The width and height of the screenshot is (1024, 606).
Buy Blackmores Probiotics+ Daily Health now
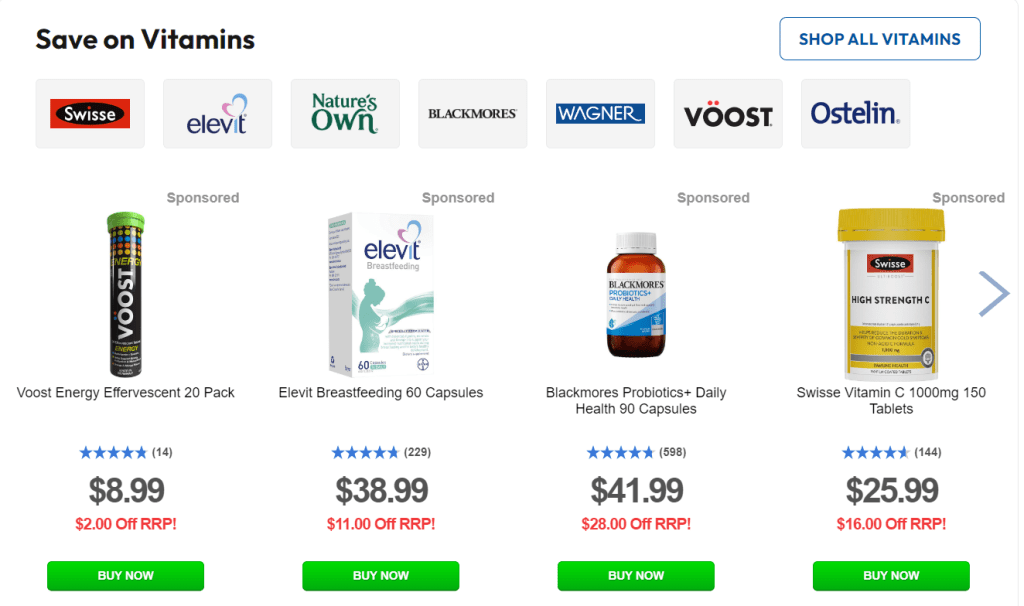point(635,576)
